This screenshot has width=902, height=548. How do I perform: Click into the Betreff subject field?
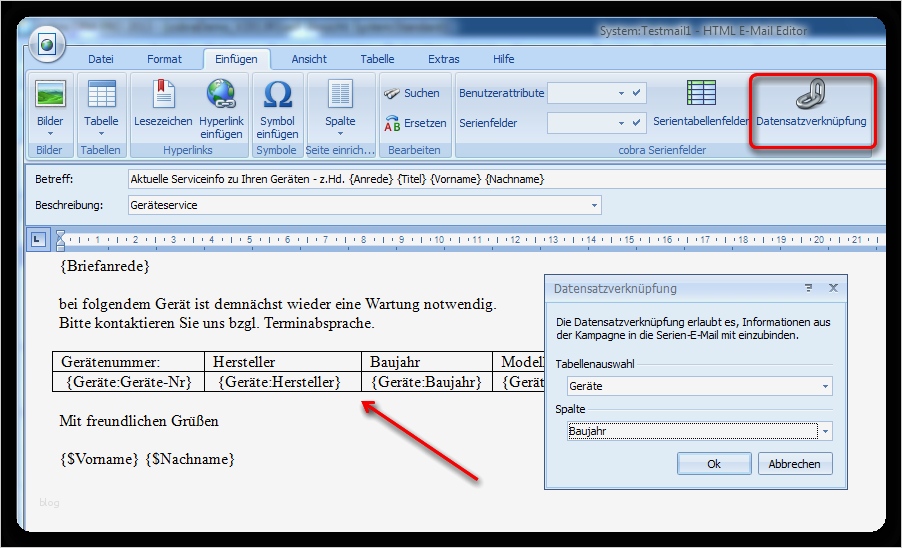click(506, 179)
